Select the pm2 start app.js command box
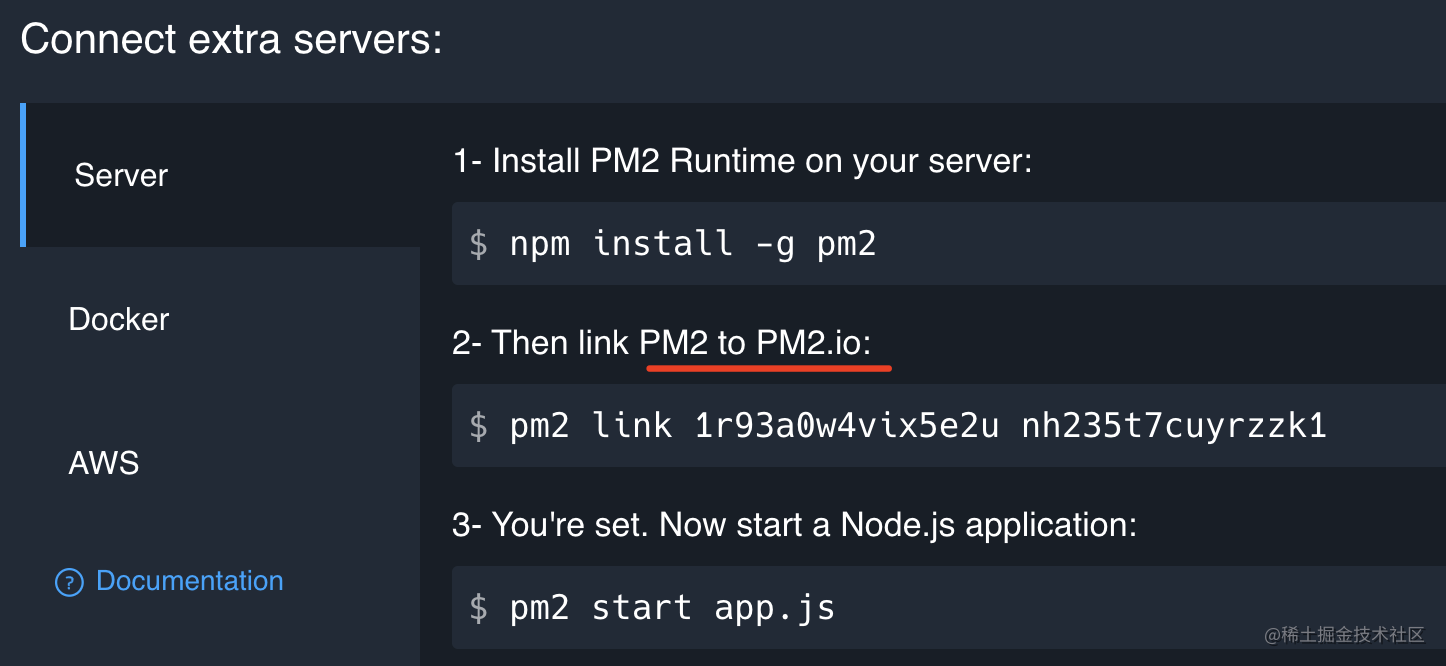The image size is (1446, 666). coord(900,607)
